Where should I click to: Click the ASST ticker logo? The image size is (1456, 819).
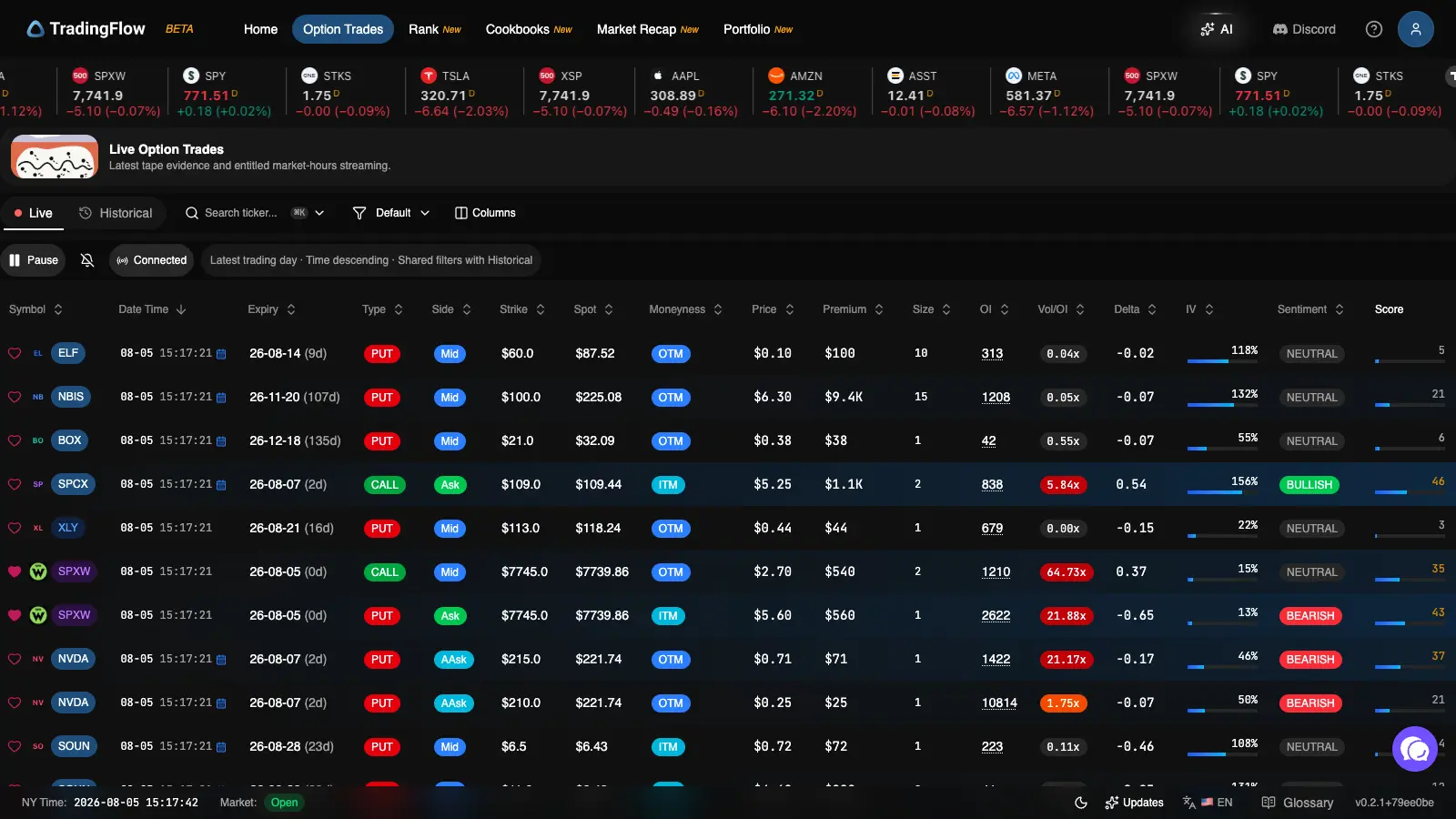click(x=895, y=76)
